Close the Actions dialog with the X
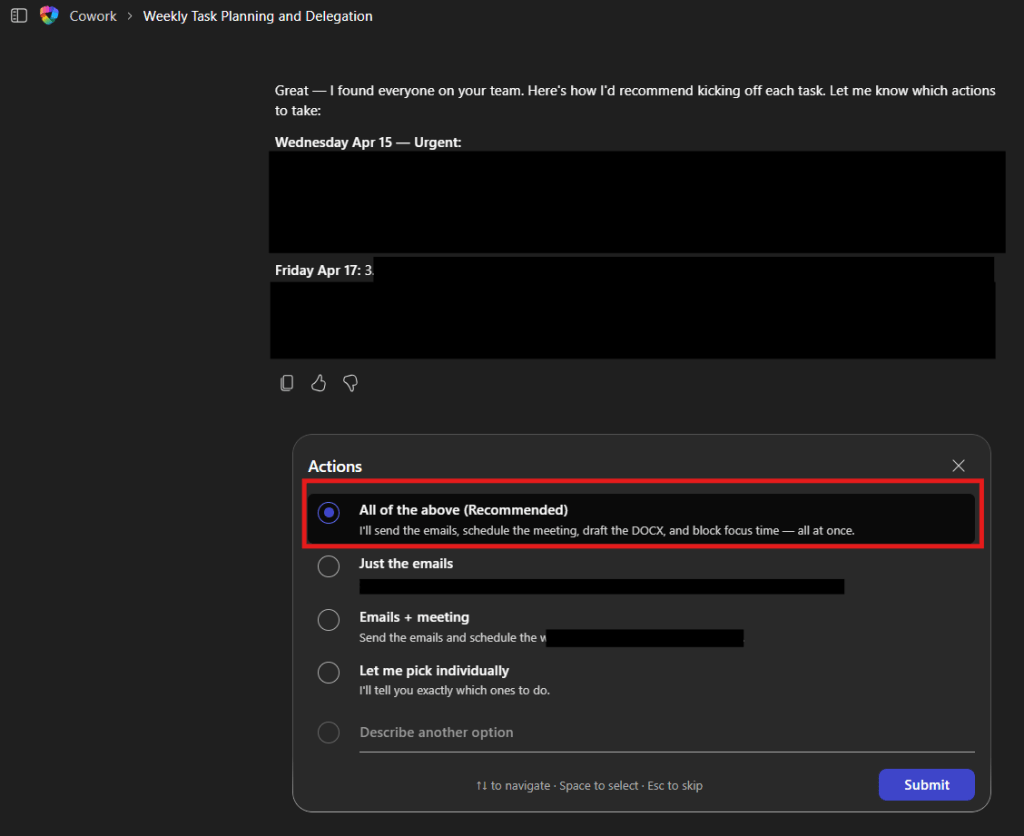Viewport: 1024px width, 836px height. (958, 466)
